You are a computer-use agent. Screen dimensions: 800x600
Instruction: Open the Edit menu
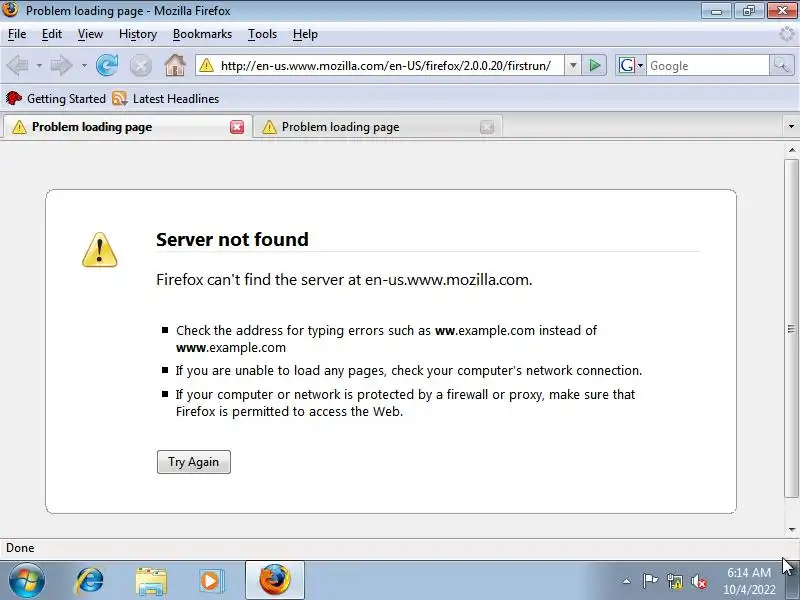tap(52, 34)
